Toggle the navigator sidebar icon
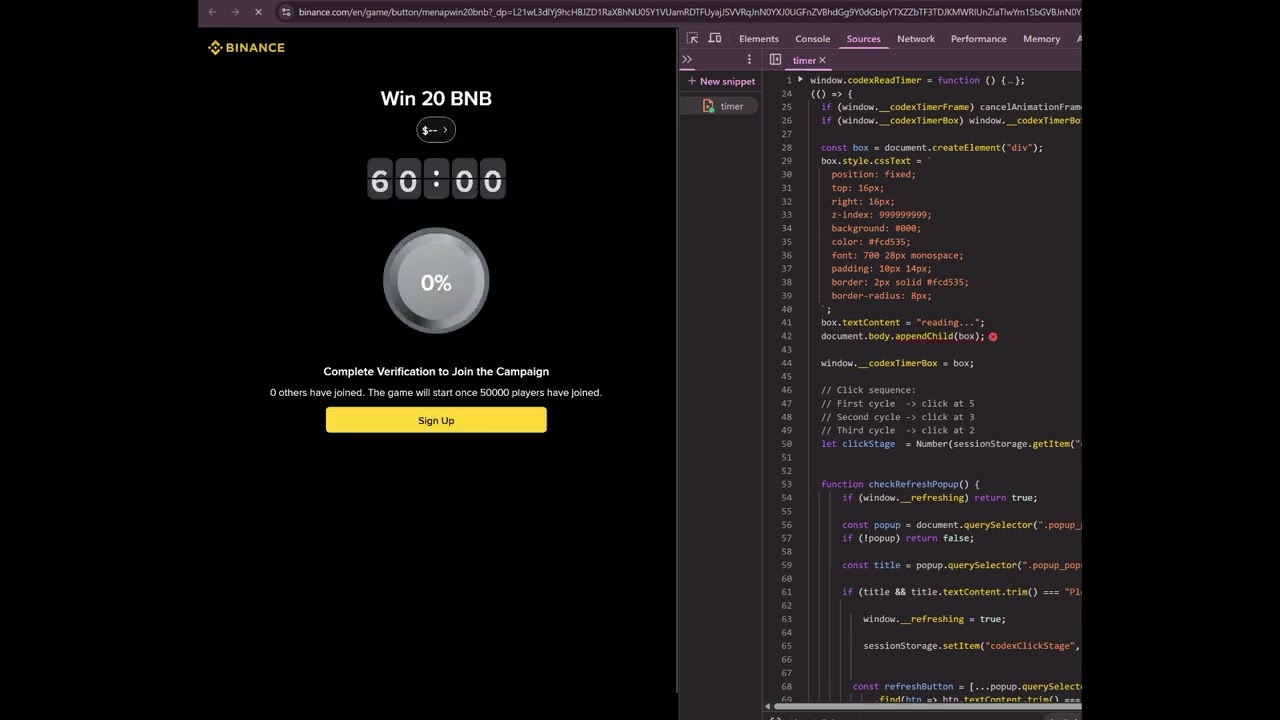This screenshot has height=720, width=1280. coord(775,60)
